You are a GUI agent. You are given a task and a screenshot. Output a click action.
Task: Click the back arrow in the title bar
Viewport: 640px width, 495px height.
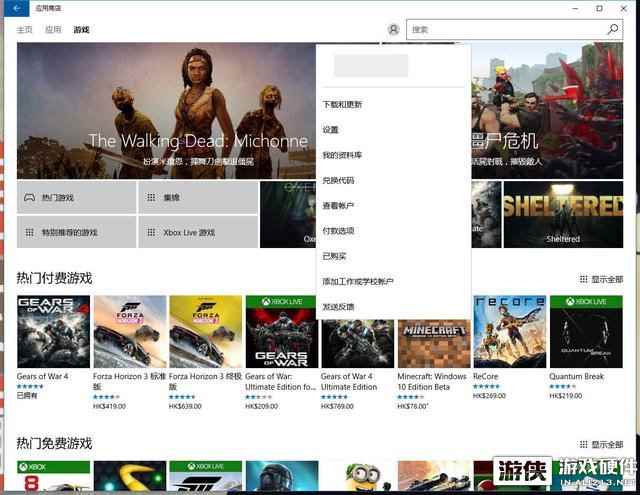[16, 8]
